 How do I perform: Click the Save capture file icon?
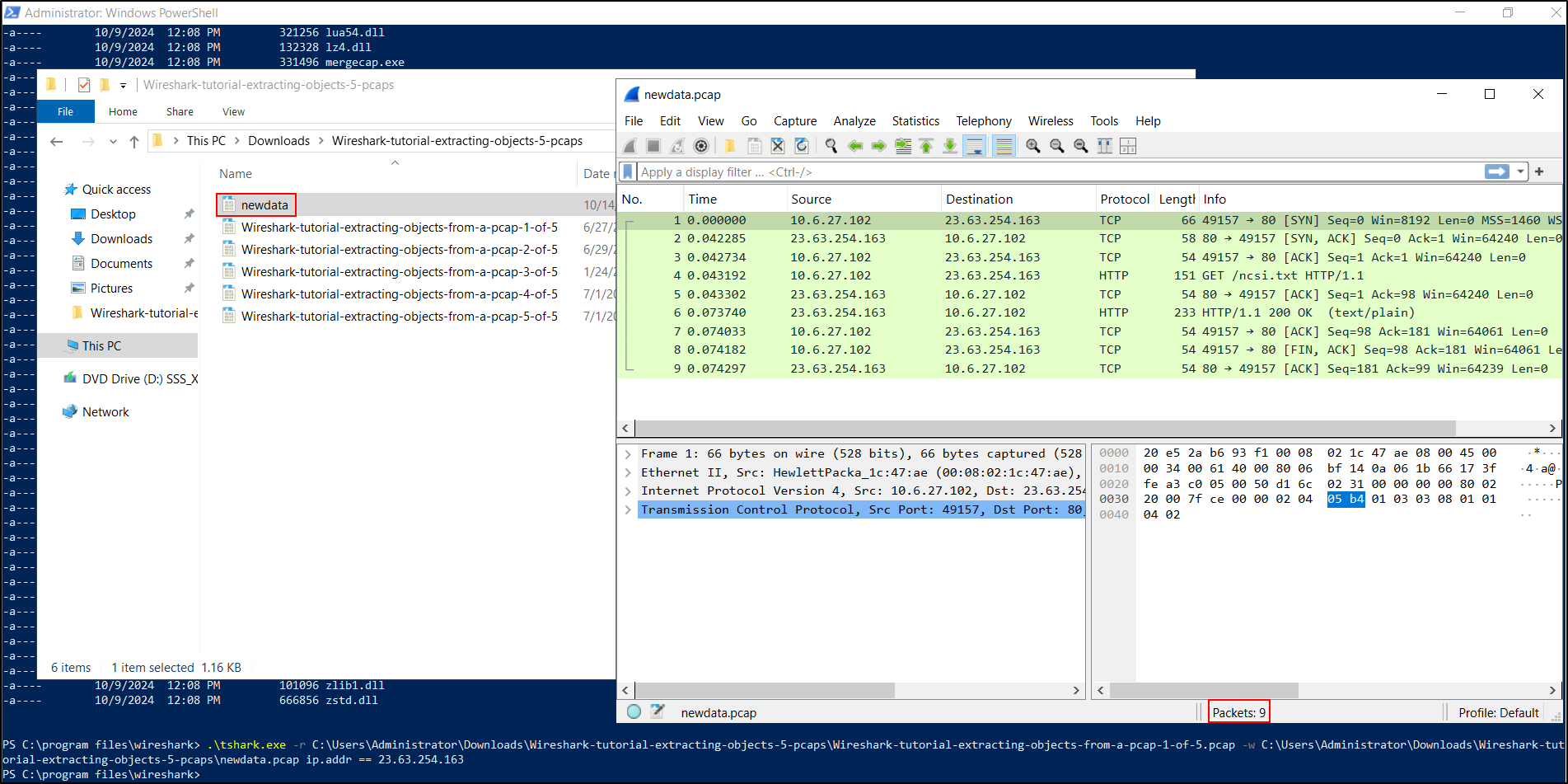click(754, 146)
